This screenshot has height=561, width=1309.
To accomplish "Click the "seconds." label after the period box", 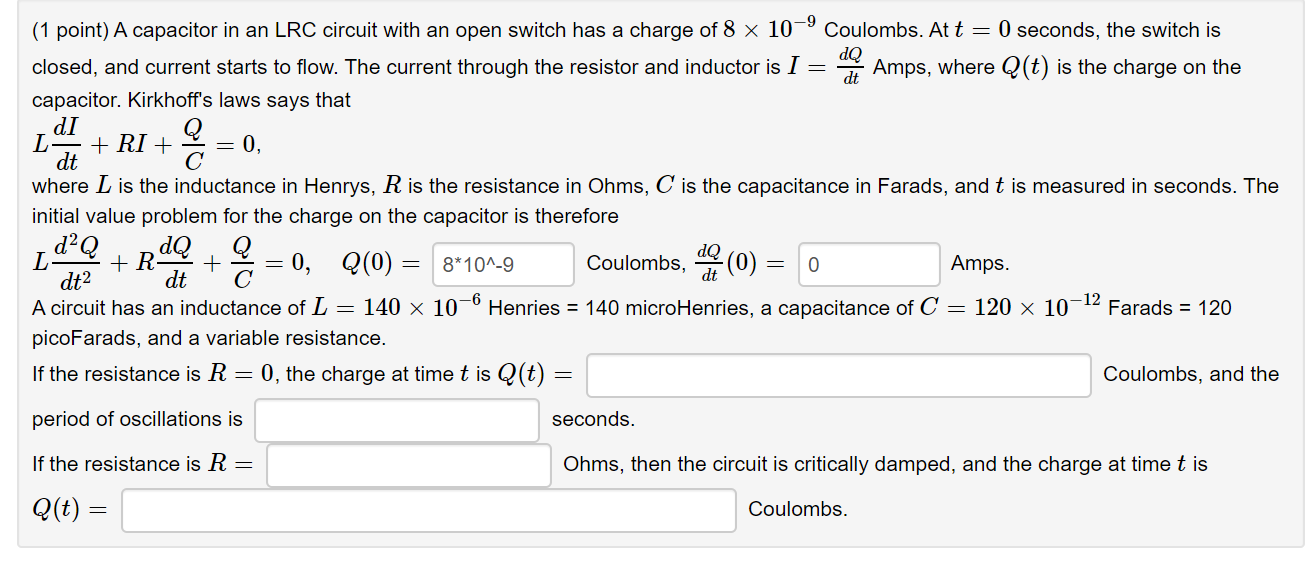I will coord(593,420).
